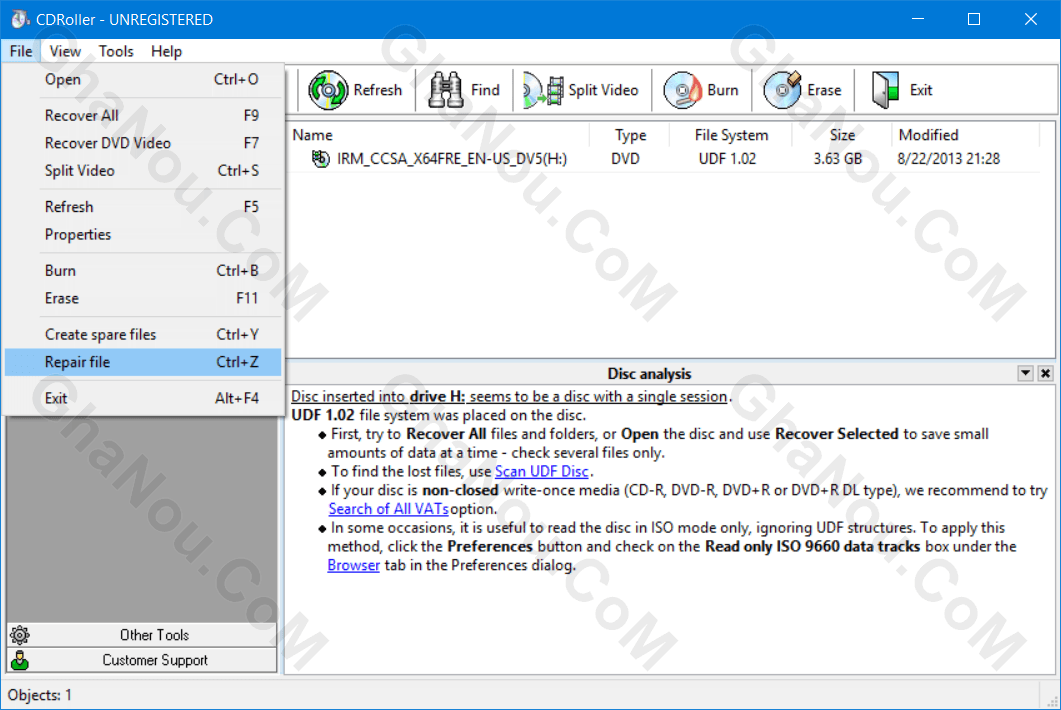Image resolution: width=1061 pixels, height=710 pixels.
Task: Select Recover DVD Video menu entry
Action: [143, 143]
